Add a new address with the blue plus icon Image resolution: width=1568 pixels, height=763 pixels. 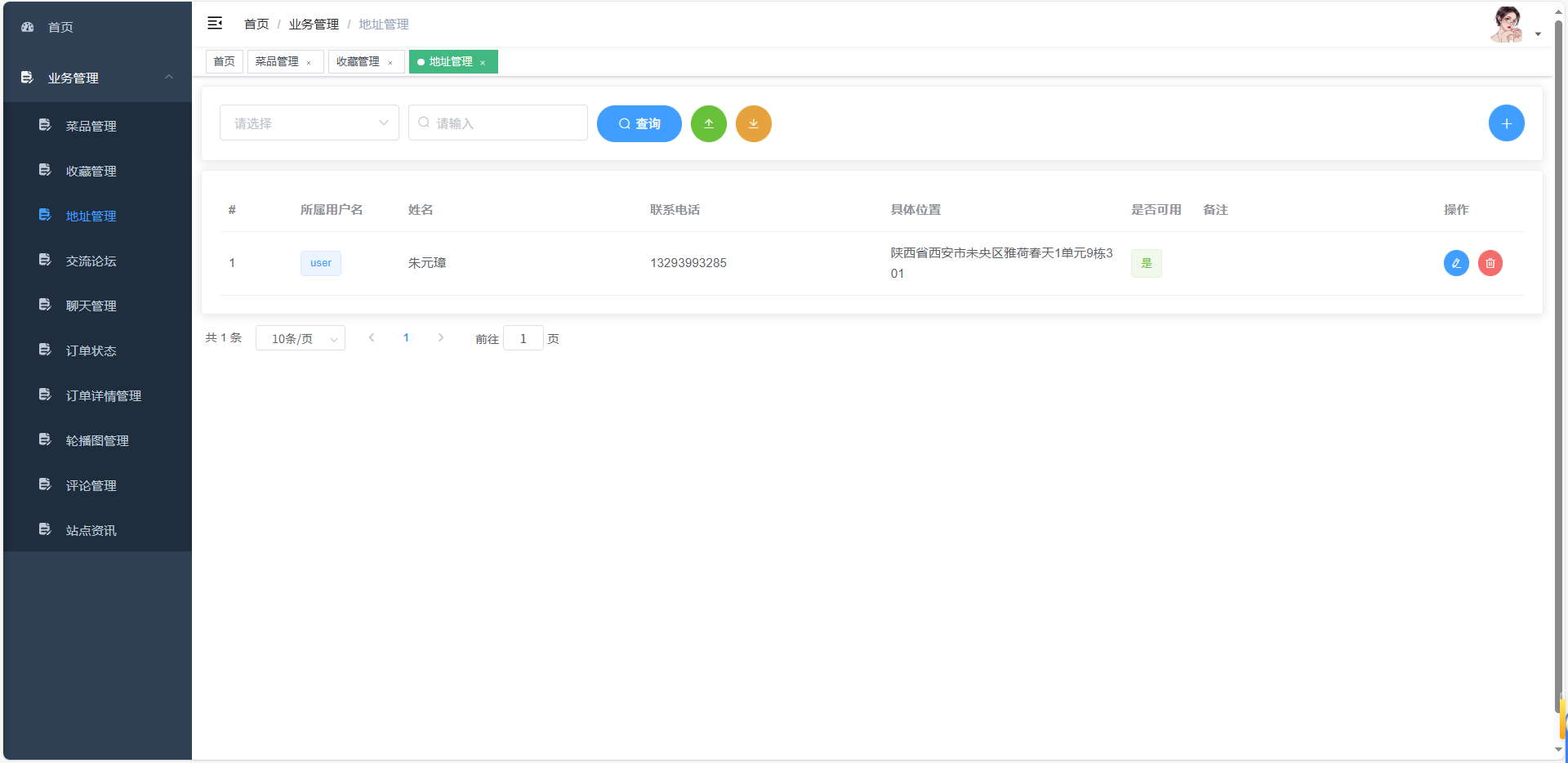tap(1507, 123)
